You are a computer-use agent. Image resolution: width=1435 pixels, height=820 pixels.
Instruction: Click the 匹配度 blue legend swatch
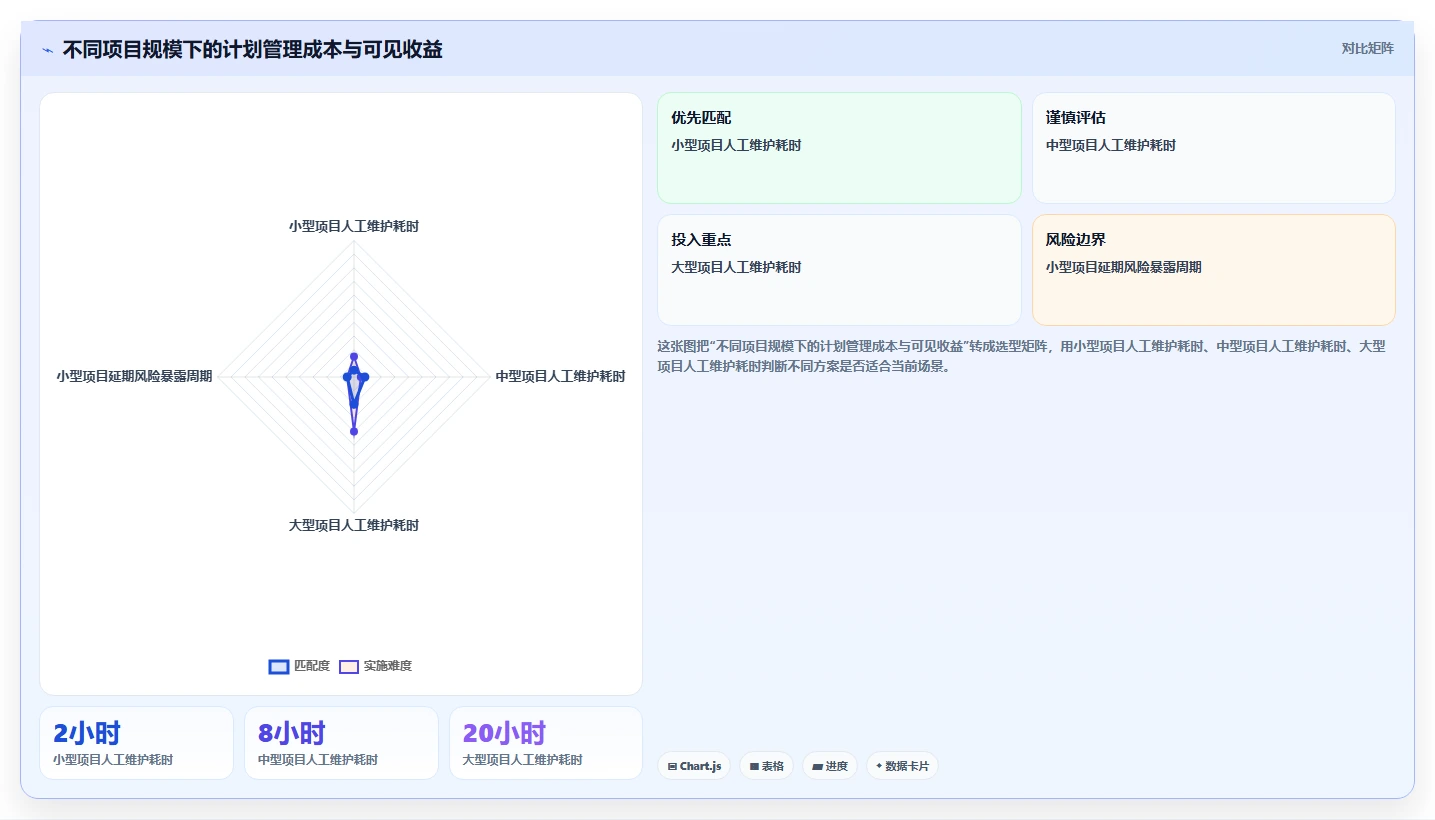279,667
